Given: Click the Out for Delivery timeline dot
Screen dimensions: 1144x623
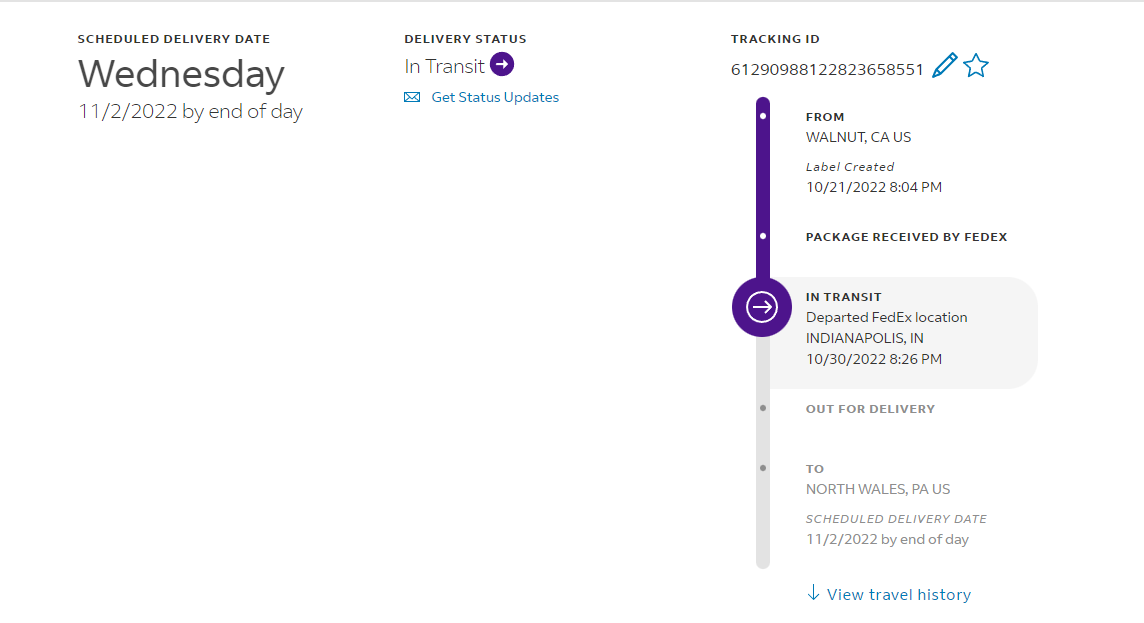Looking at the screenshot, I should point(763,408).
